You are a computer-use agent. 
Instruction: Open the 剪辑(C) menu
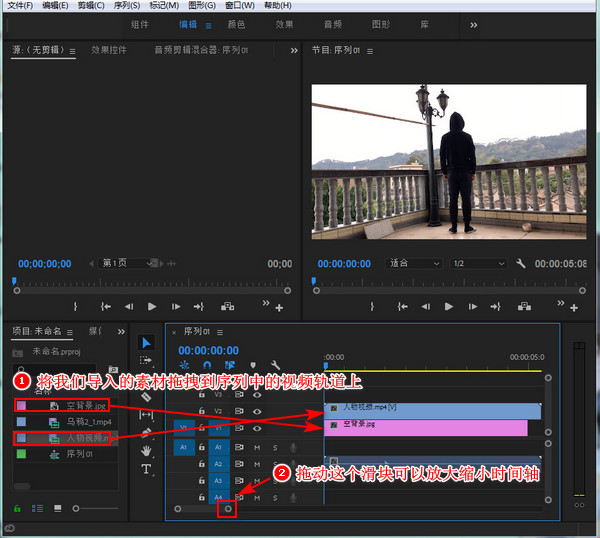click(91, 5)
